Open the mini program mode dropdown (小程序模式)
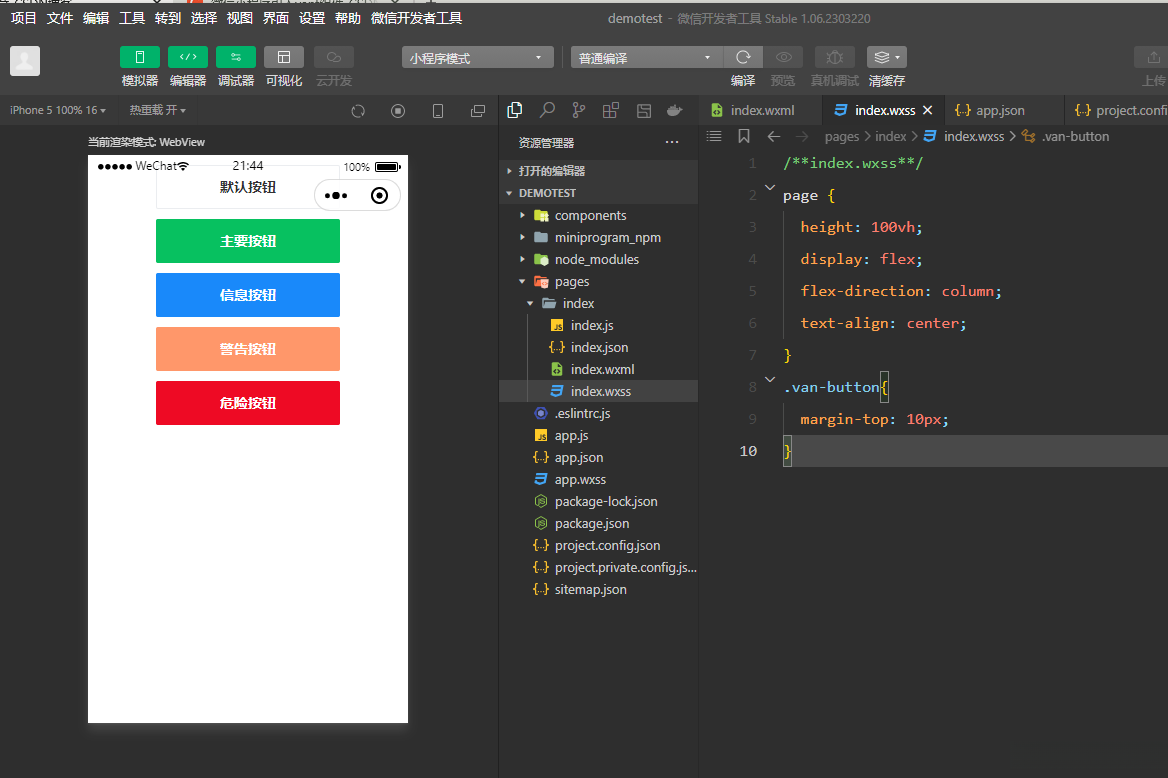This screenshot has width=1168, height=778. coord(478,58)
